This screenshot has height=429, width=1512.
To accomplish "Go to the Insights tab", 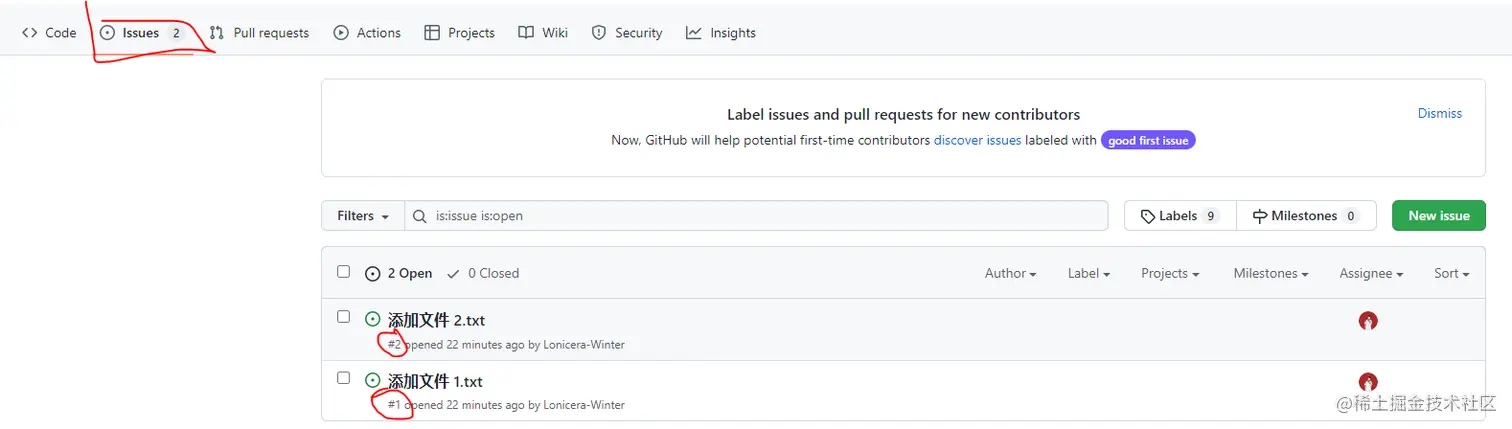I will tap(720, 33).
